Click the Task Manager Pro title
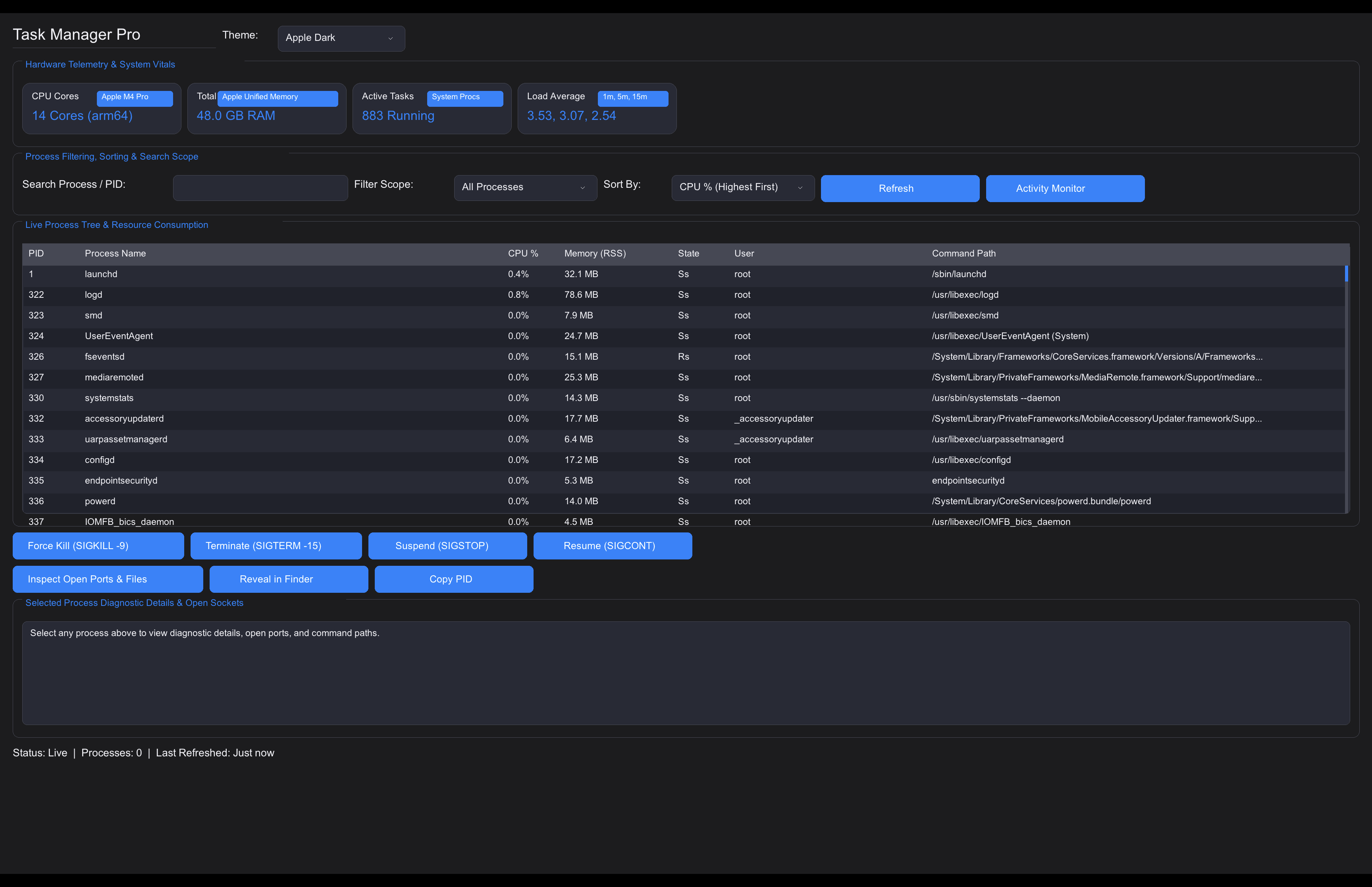This screenshot has height=887, width=1372. tap(77, 35)
